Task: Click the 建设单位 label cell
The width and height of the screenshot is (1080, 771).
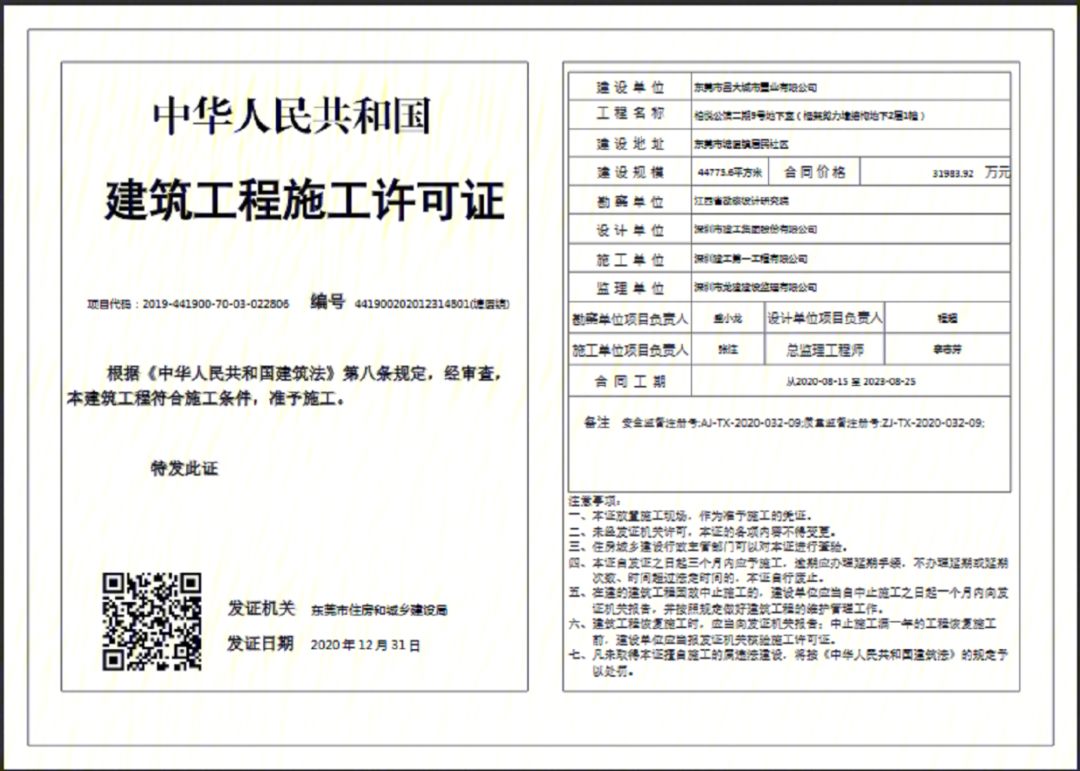Action: [x=630, y=87]
